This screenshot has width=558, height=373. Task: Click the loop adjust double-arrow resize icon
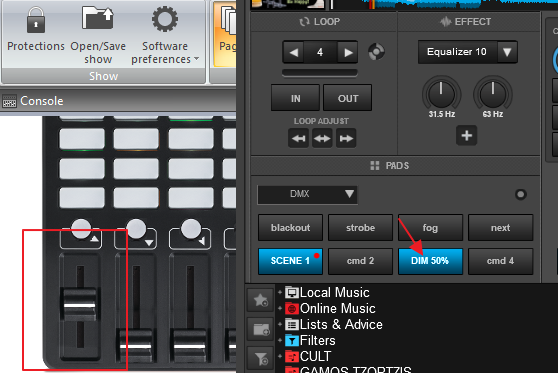coord(322,138)
